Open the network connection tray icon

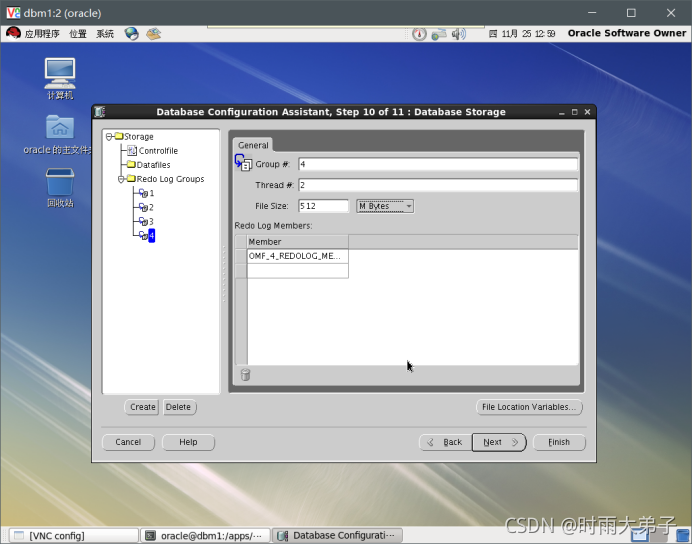(x=439, y=34)
